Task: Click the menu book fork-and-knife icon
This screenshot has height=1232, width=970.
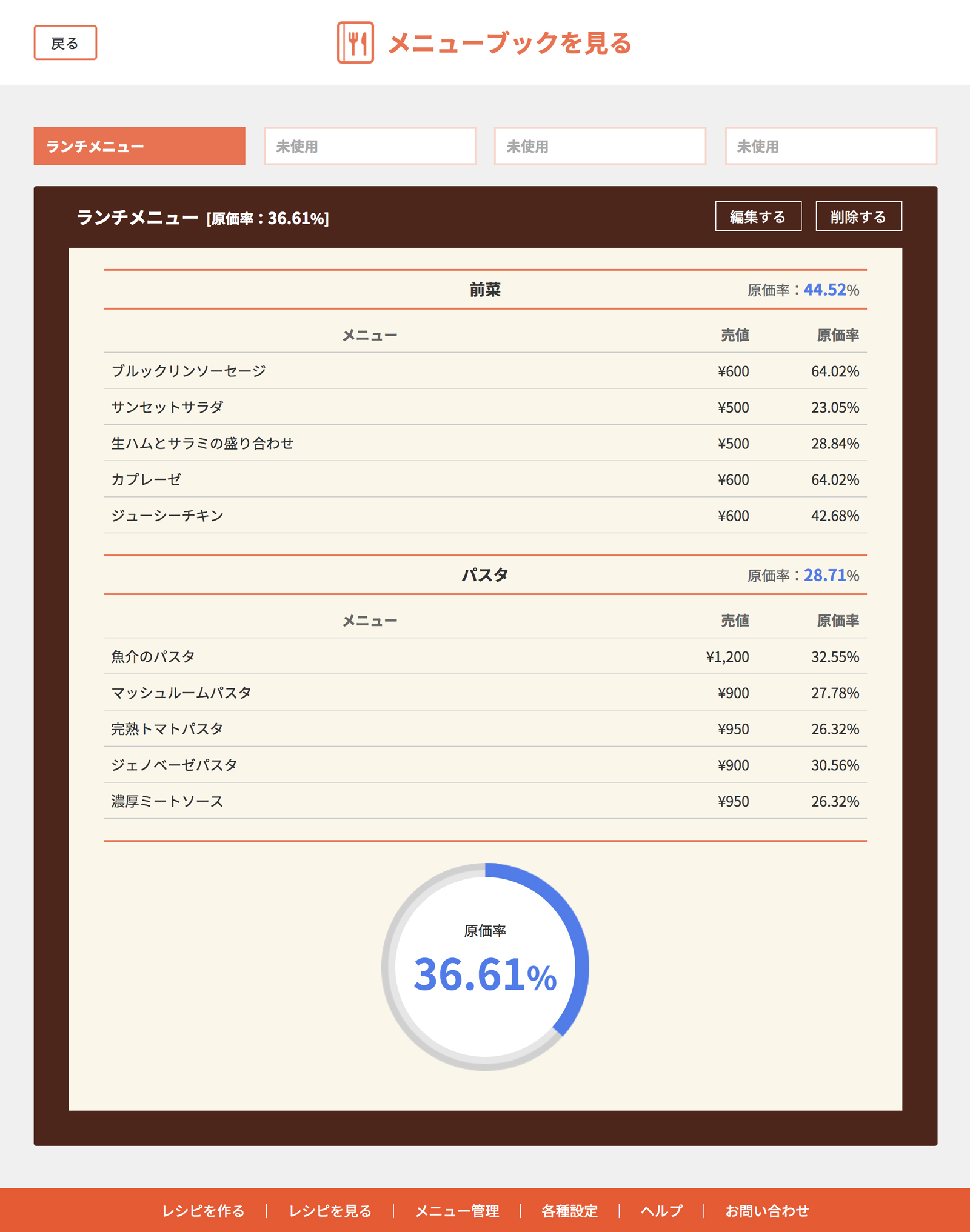Action: (x=355, y=42)
